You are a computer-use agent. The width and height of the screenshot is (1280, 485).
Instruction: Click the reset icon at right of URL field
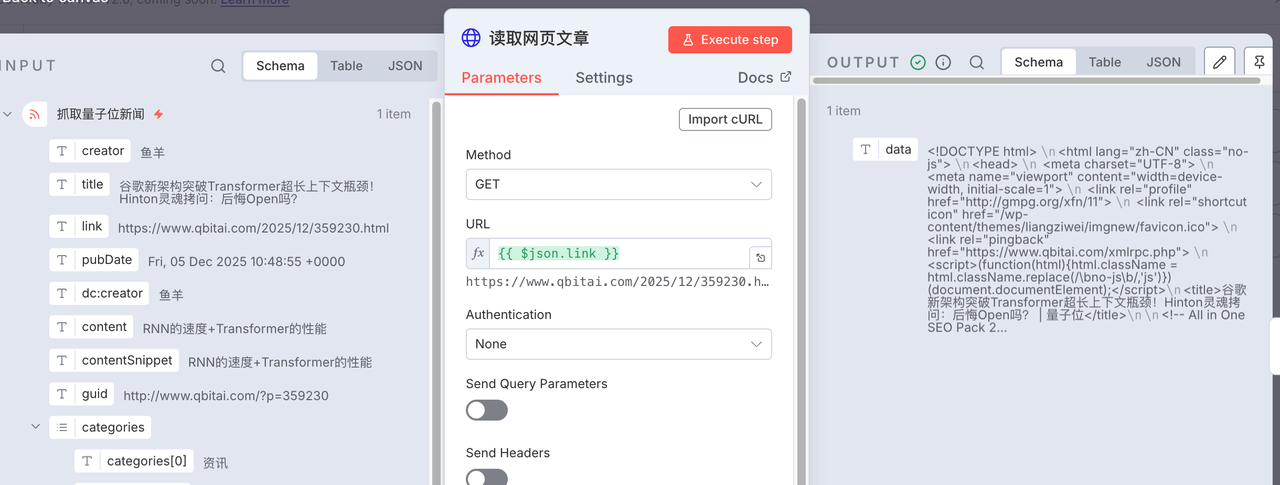tap(760, 257)
